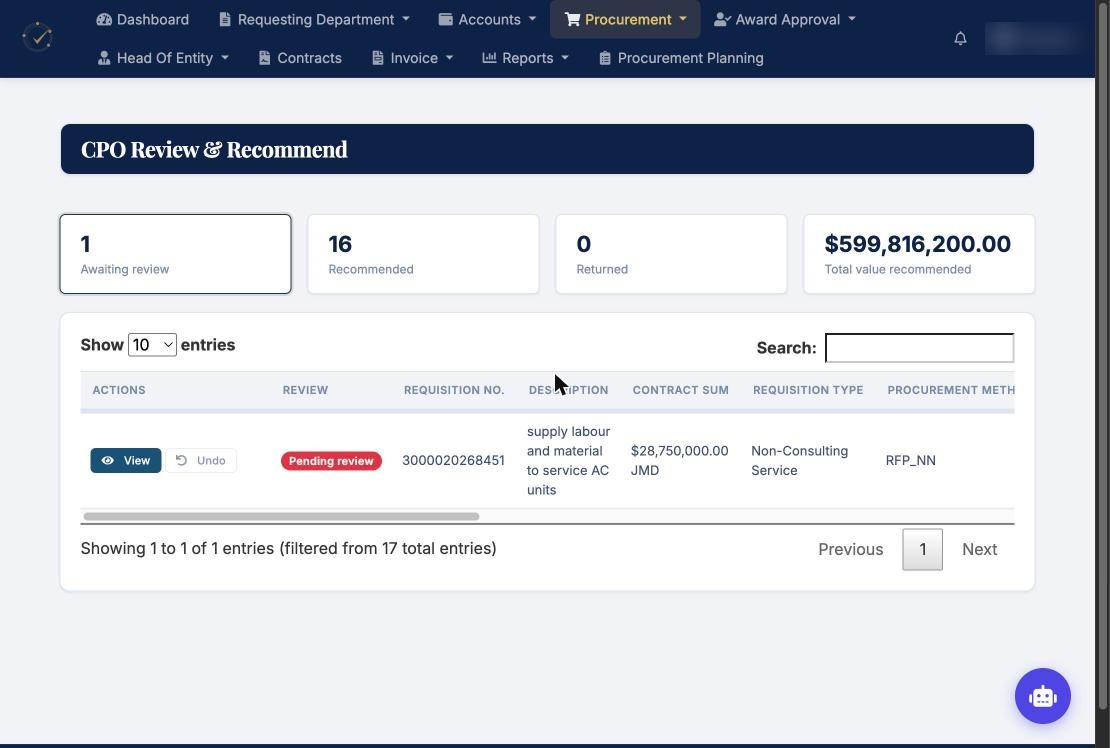Click the table's horizontal scrollbar thumb
1110x748 pixels.
pyautogui.click(x=281, y=517)
